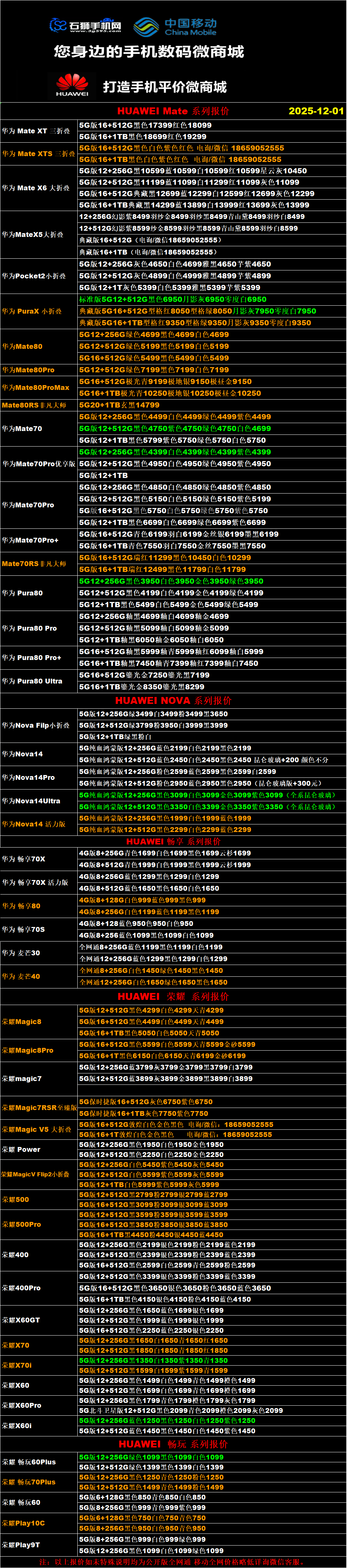Click the 华为Nova14Ultra model label
This screenshot has height=1568, width=347.
coord(31,801)
